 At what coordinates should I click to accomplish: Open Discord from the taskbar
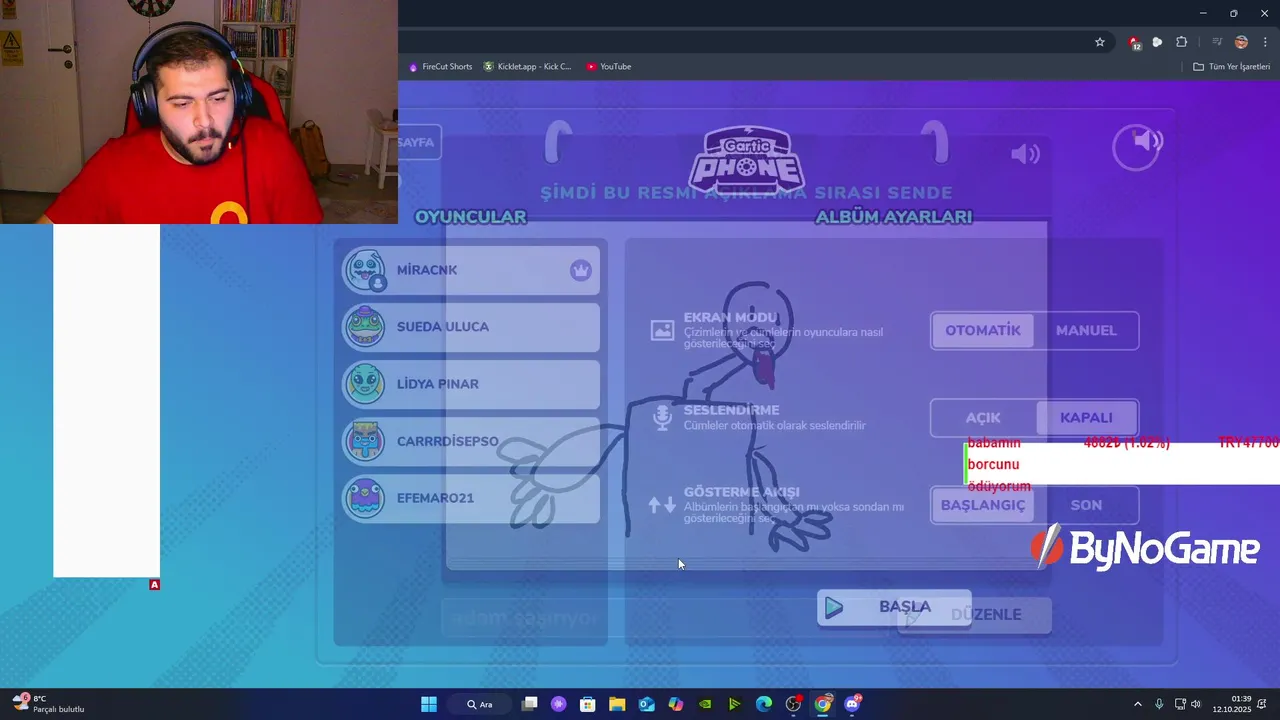click(852, 704)
